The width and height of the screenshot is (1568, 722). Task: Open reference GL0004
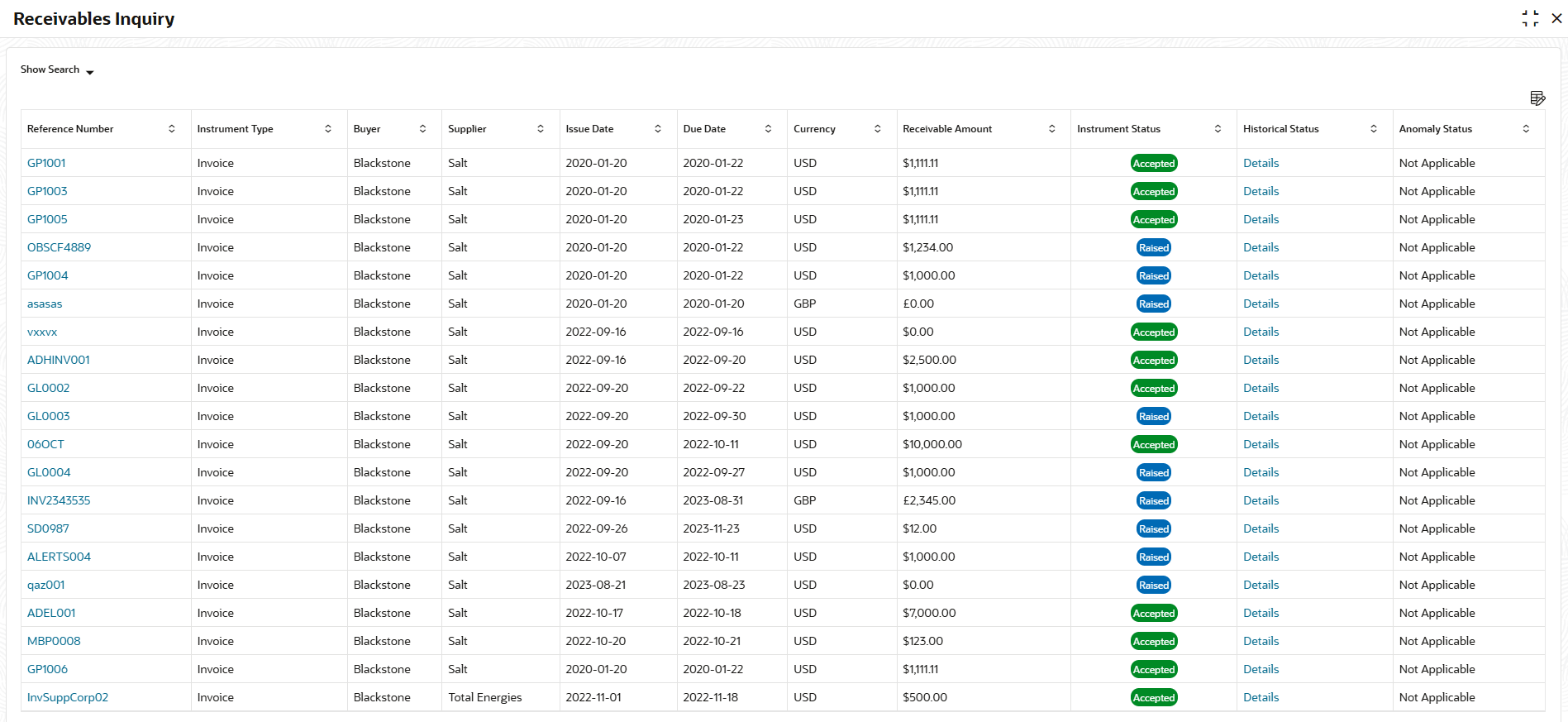[x=49, y=472]
